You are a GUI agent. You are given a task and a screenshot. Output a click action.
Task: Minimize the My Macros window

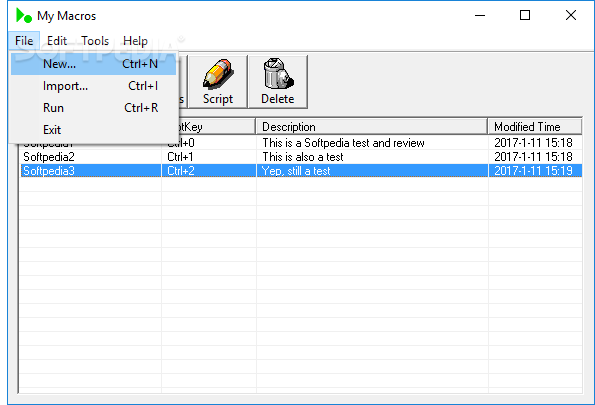[480, 16]
